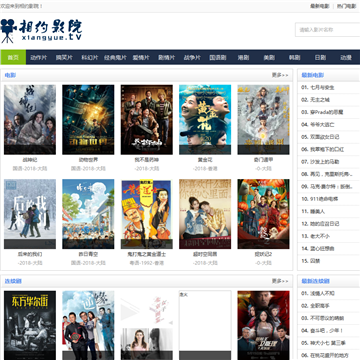Open the 黄金花 movie poster
This screenshot has height=360, width=360.
[205, 120]
